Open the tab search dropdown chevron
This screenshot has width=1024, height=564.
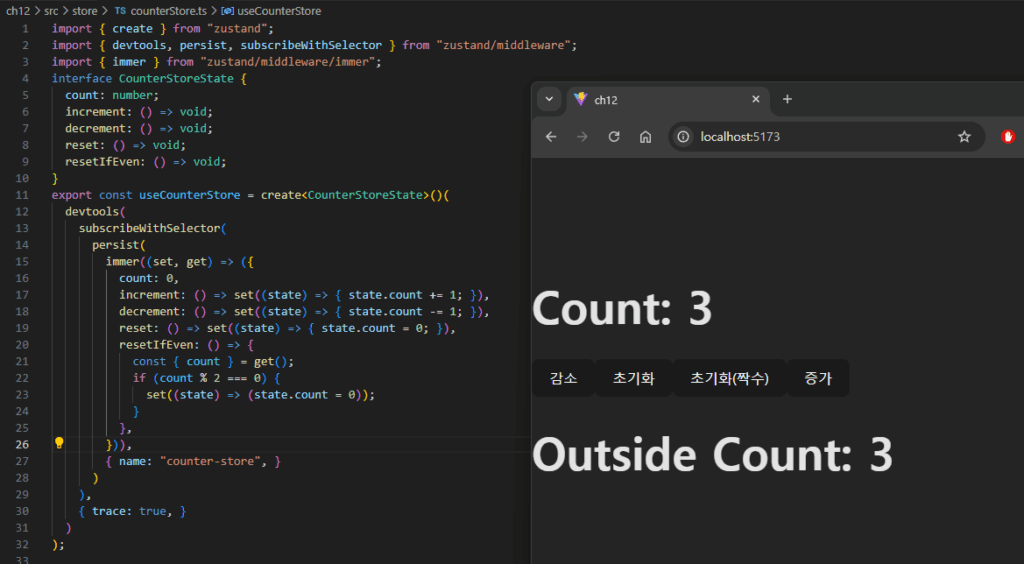548,99
